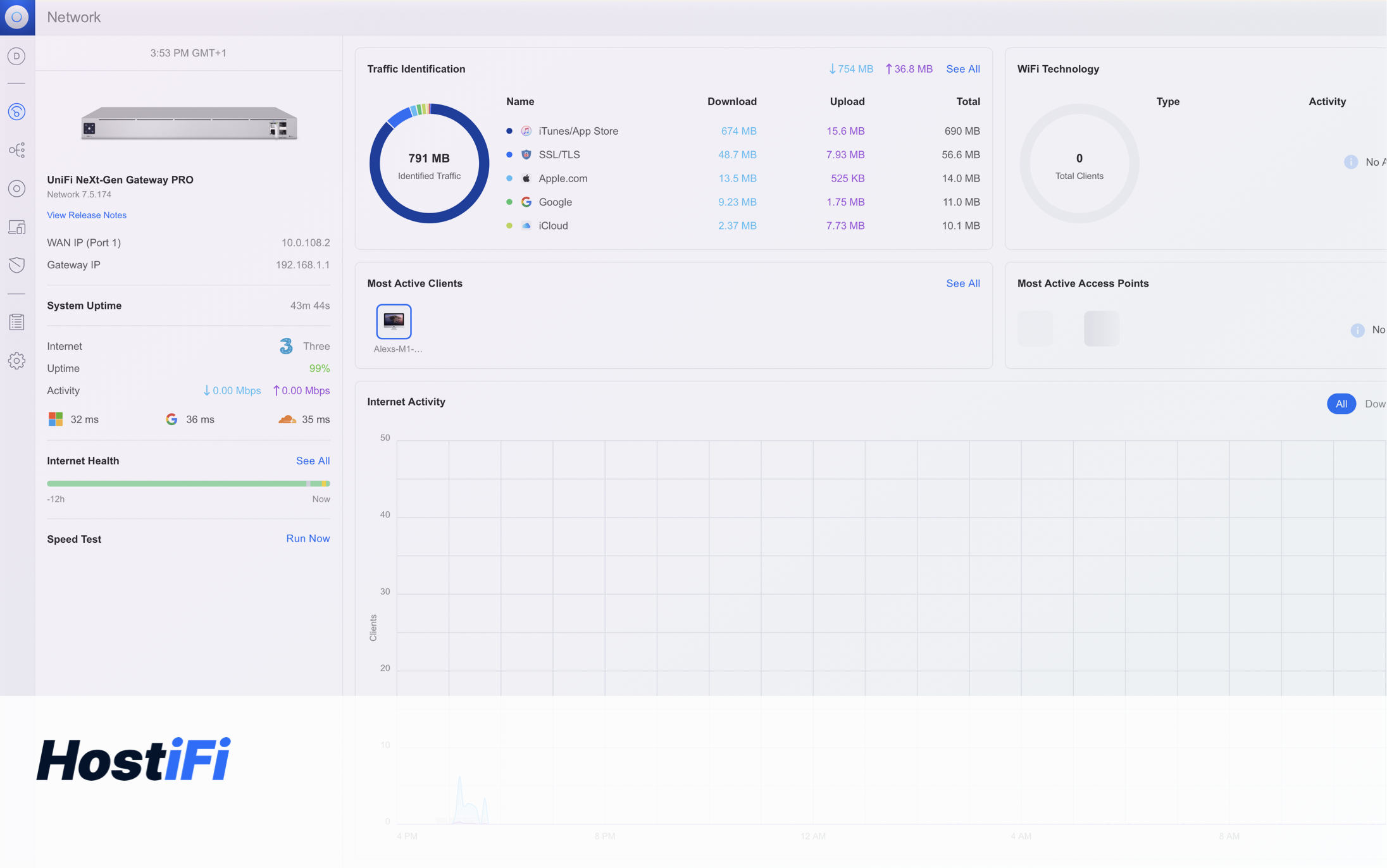1387x868 pixels.
Task: Open the Network title in the header
Action: click(x=73, y=17)
